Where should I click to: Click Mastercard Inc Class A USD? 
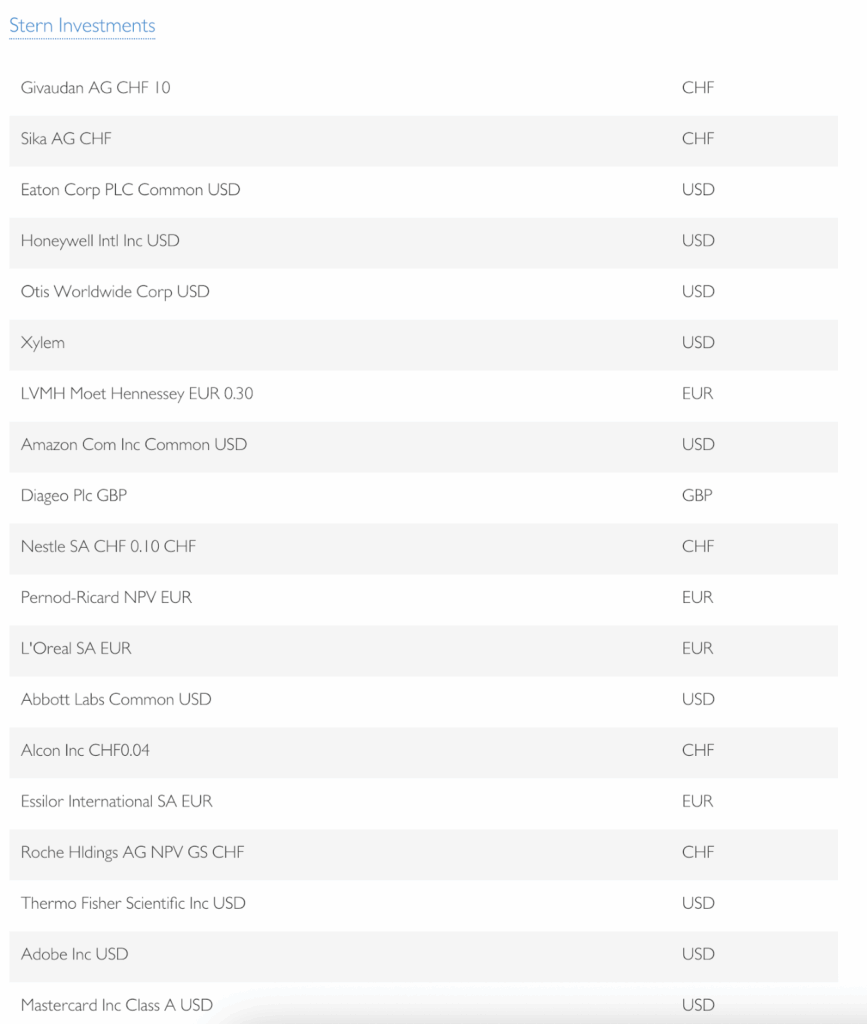[x=116, y=1005]
